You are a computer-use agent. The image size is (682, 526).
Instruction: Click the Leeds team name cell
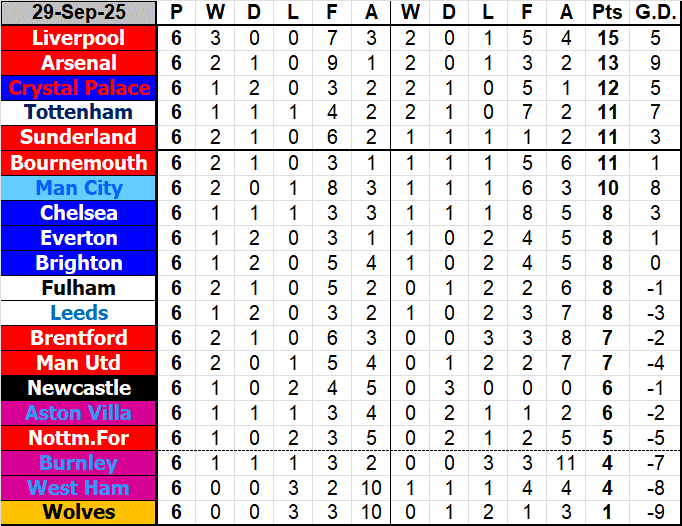(79, 313)
